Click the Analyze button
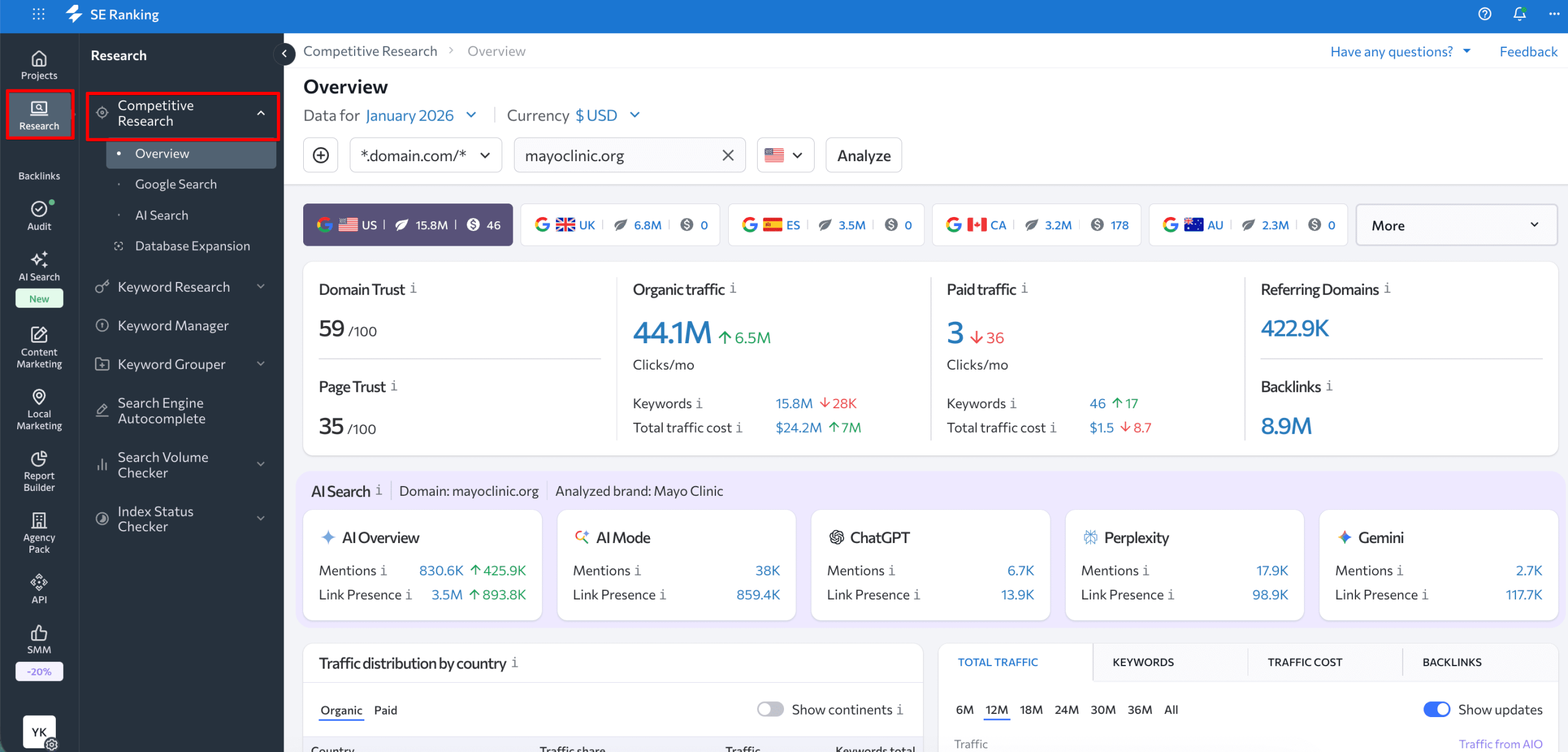Screen dimensions: 1568x752 (863, 155)
